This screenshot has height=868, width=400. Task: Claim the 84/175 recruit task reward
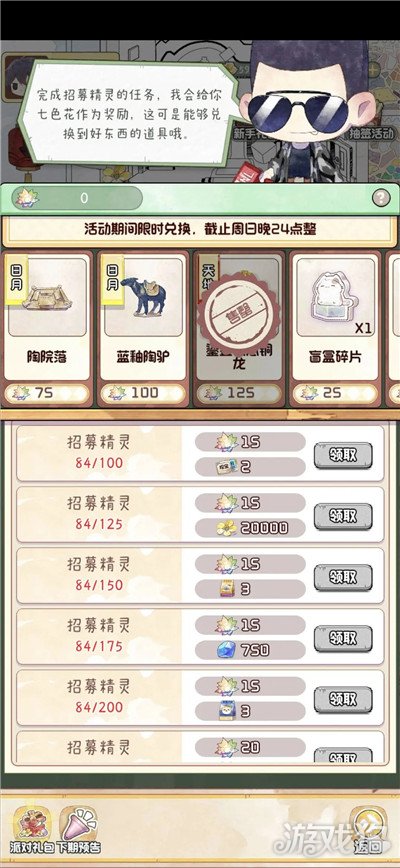[343, 638]
